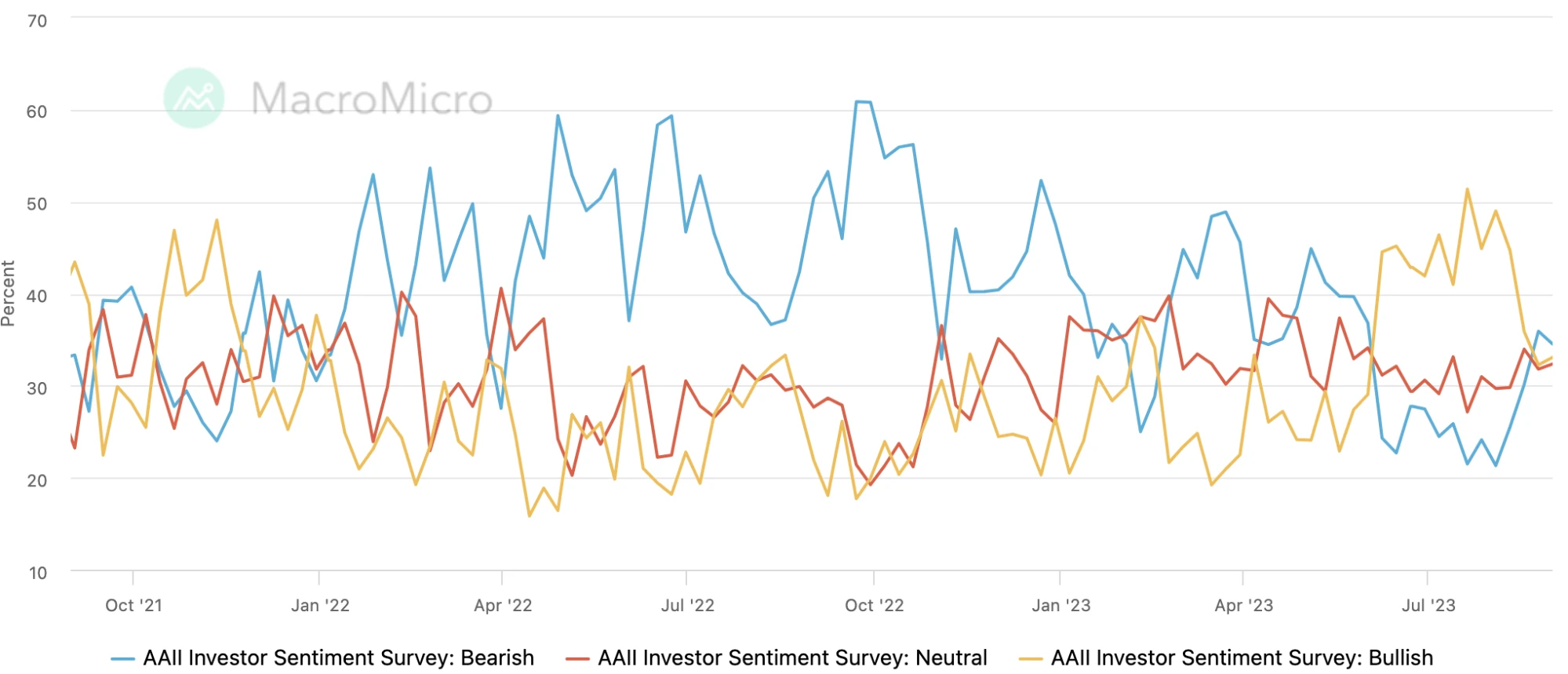Toggle the Bullish series legend label
The height and width of the screenshot is (674, 1568).
(1242, 658)
